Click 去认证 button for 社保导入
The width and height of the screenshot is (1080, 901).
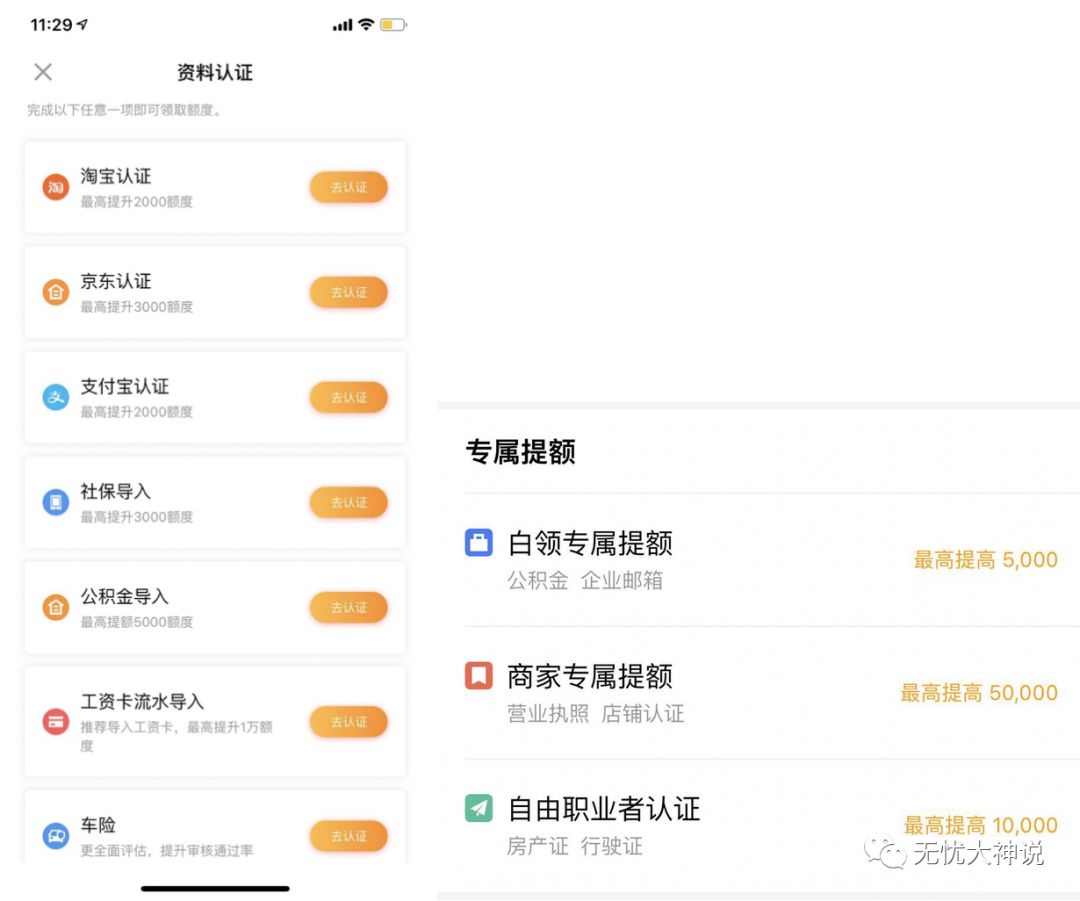tap(349, 502)
